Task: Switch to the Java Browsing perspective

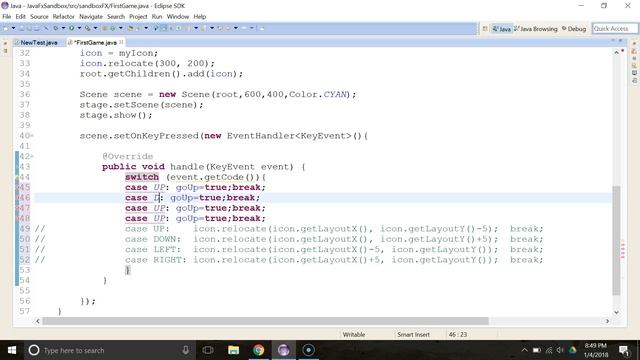Action: (536, 29)
